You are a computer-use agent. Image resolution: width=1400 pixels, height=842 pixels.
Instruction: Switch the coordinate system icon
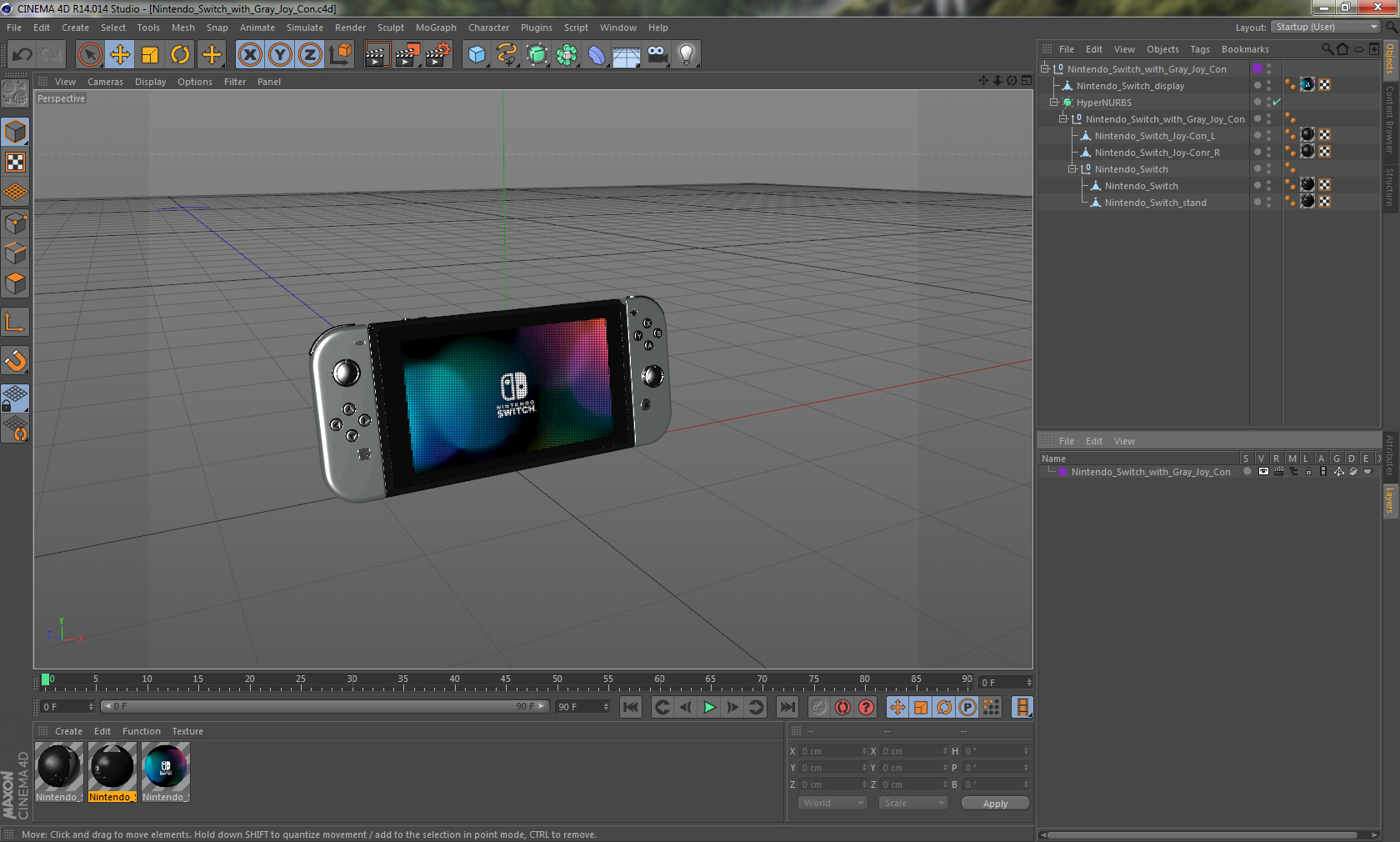click(x=340, y=55)
